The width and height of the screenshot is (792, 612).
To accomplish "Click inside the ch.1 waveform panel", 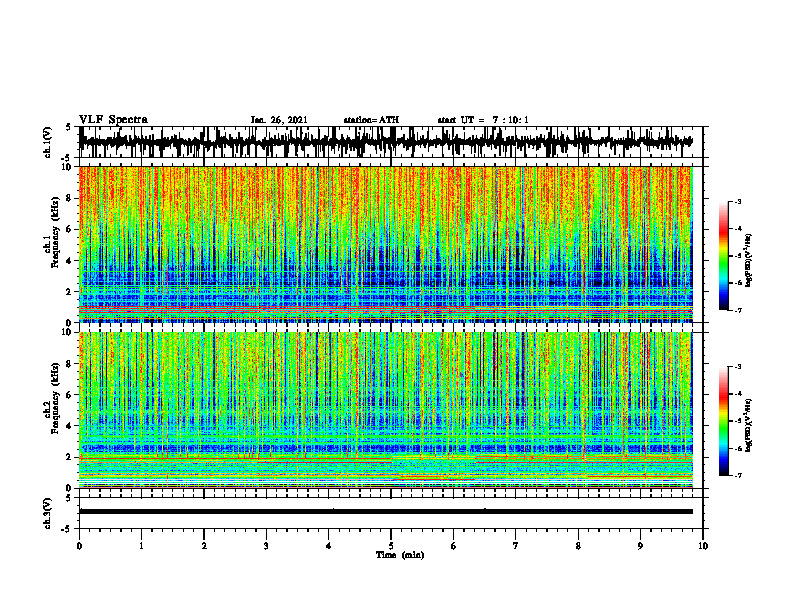I will click(x=393, y=142).
